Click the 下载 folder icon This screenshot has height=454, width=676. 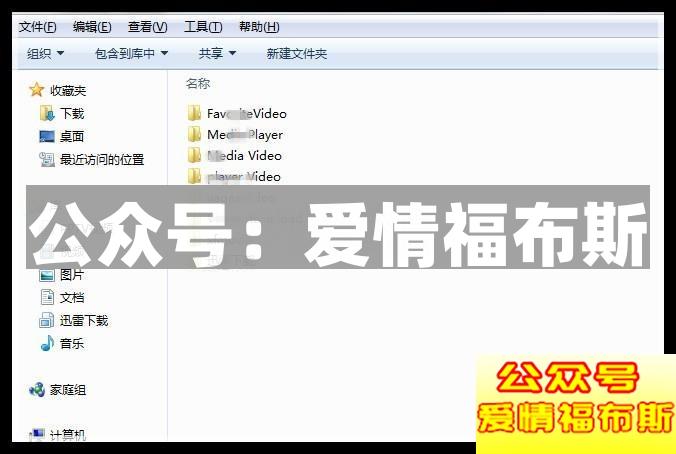click(x=47, y=113)
